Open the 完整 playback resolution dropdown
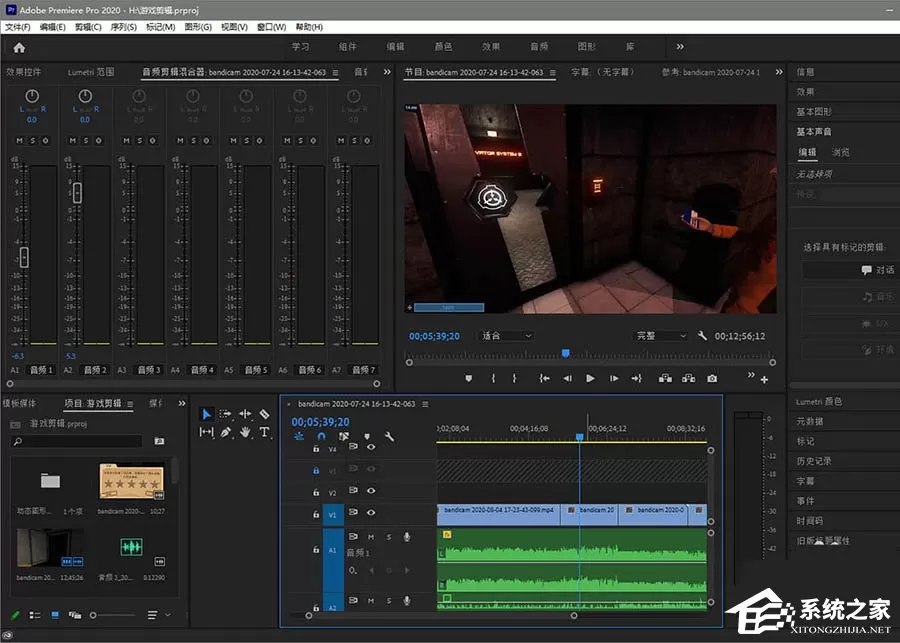 coord(660,336)
